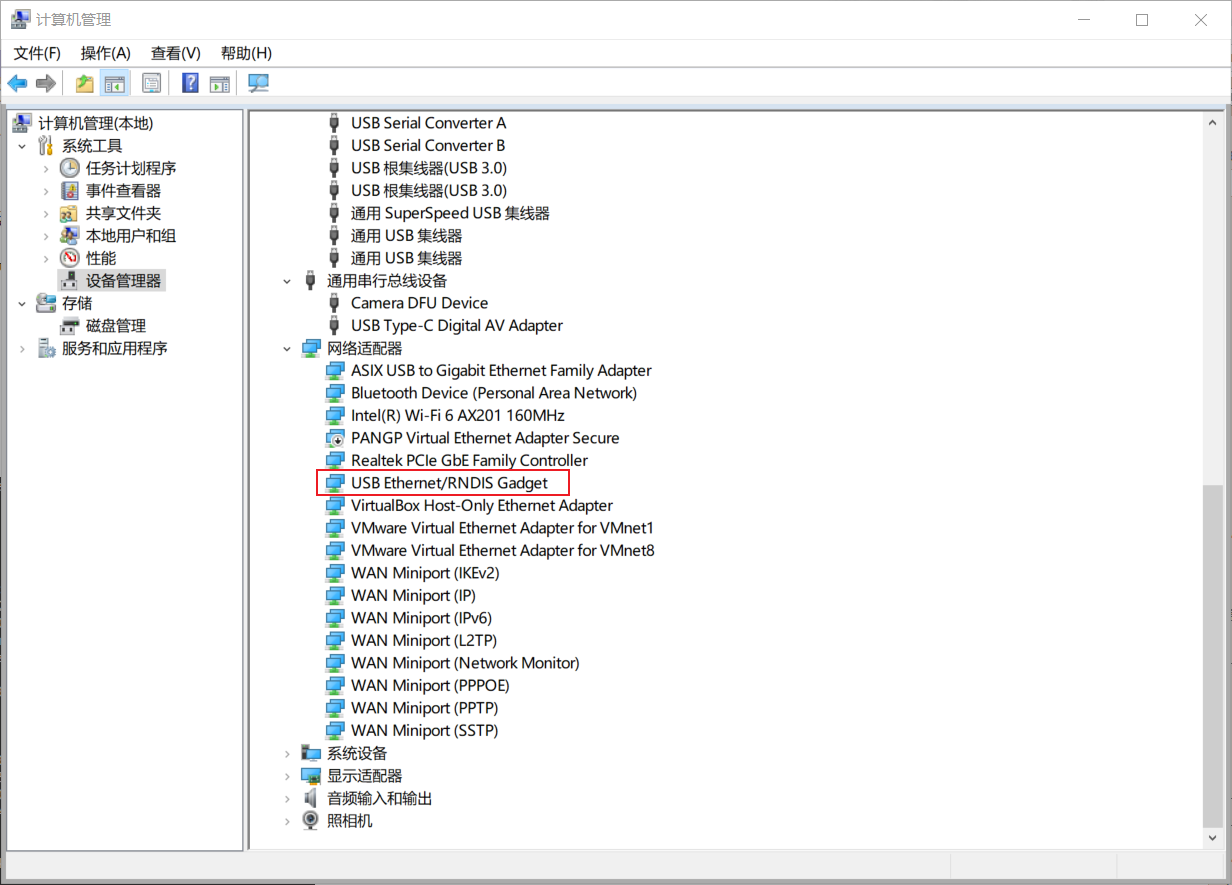Collapse the 通用串行总线设备 category
1232x885 pixels.
(288, 281)
